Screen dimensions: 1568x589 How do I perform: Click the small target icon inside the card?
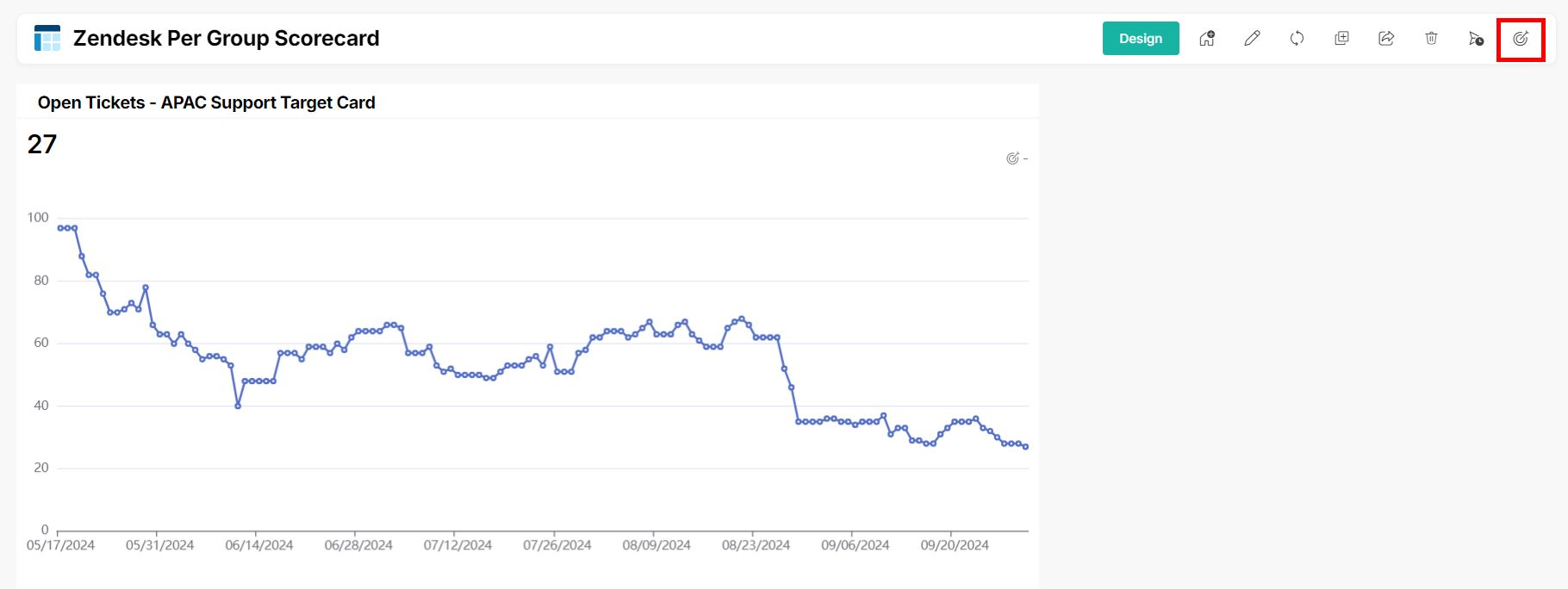[1012, 158]
